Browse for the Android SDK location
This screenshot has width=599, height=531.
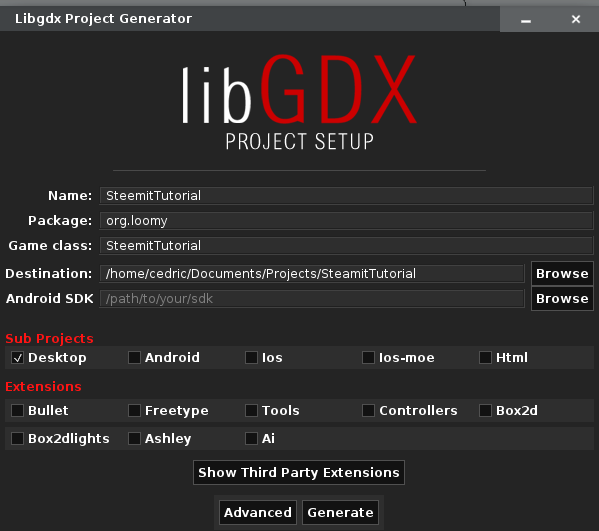click(x=562, y=299)
